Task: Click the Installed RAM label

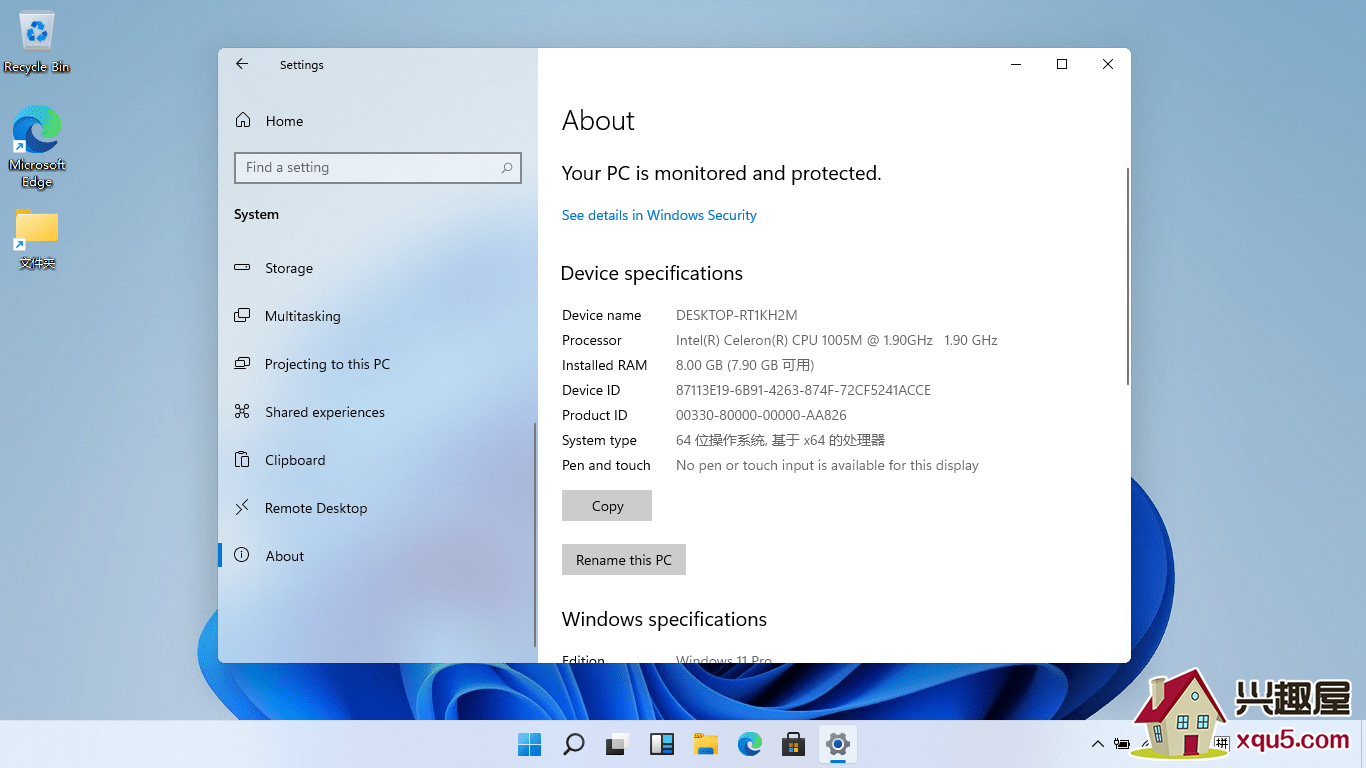Action: (604, 365)
